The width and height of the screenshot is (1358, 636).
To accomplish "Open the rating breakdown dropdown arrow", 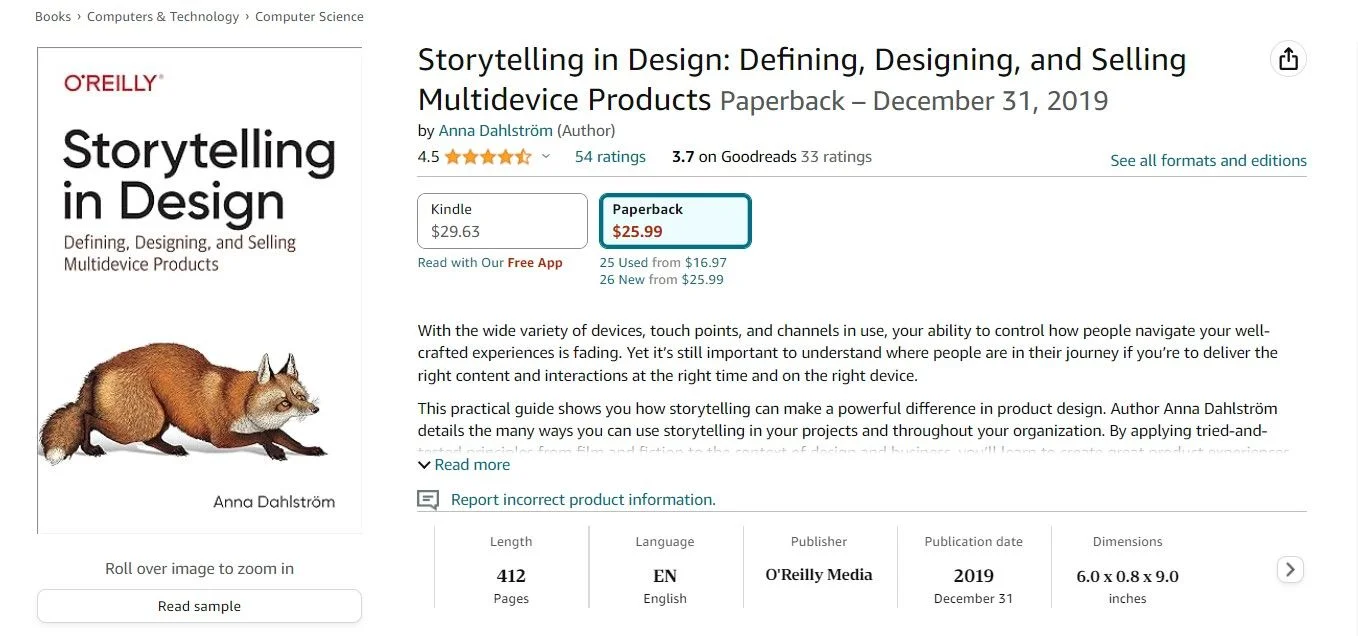I will 546,157.
